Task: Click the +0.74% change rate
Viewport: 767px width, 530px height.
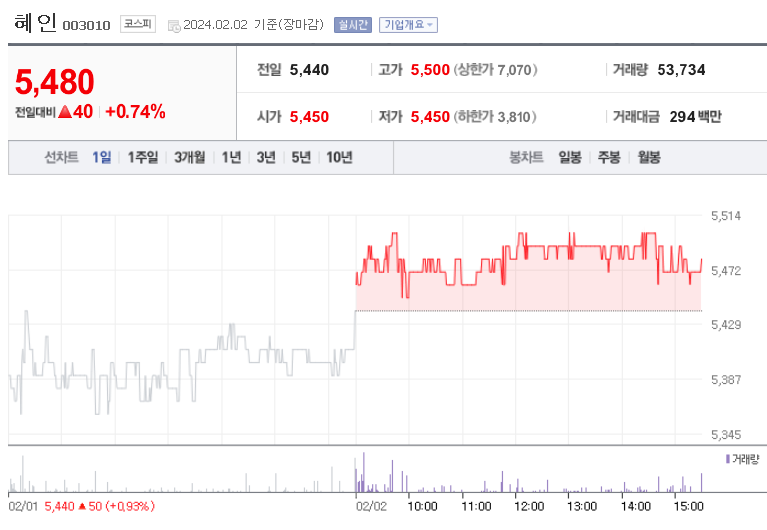Action: pos(135,112)
